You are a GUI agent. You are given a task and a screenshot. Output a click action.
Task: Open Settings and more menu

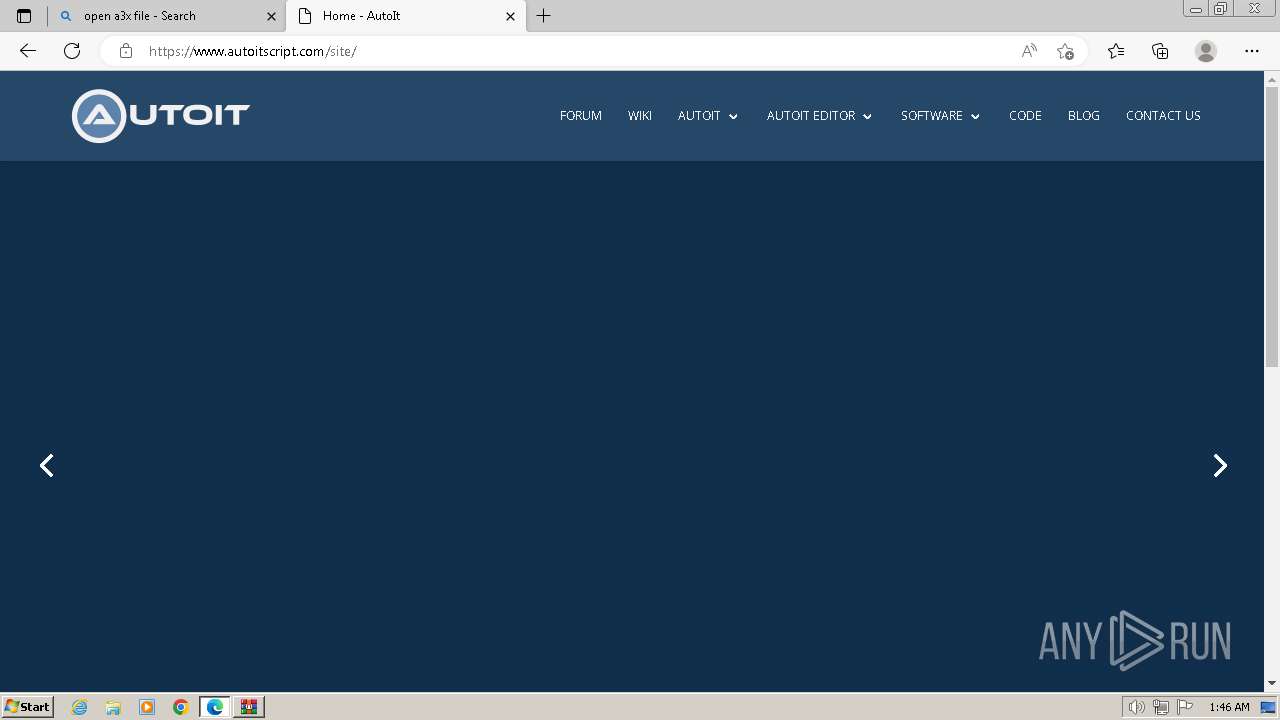(1252, 51)
